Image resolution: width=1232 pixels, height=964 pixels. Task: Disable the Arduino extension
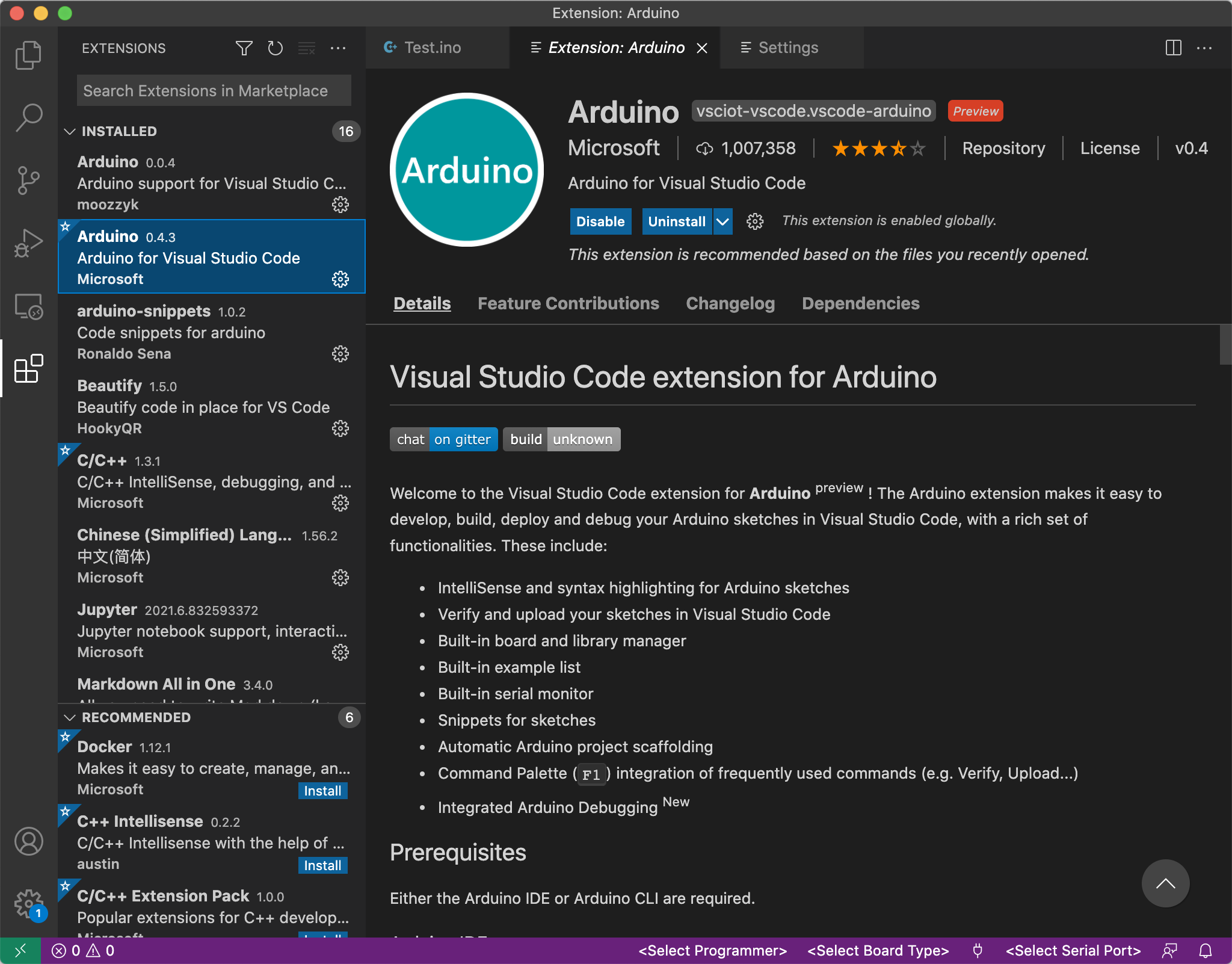(x=600, y=221)
